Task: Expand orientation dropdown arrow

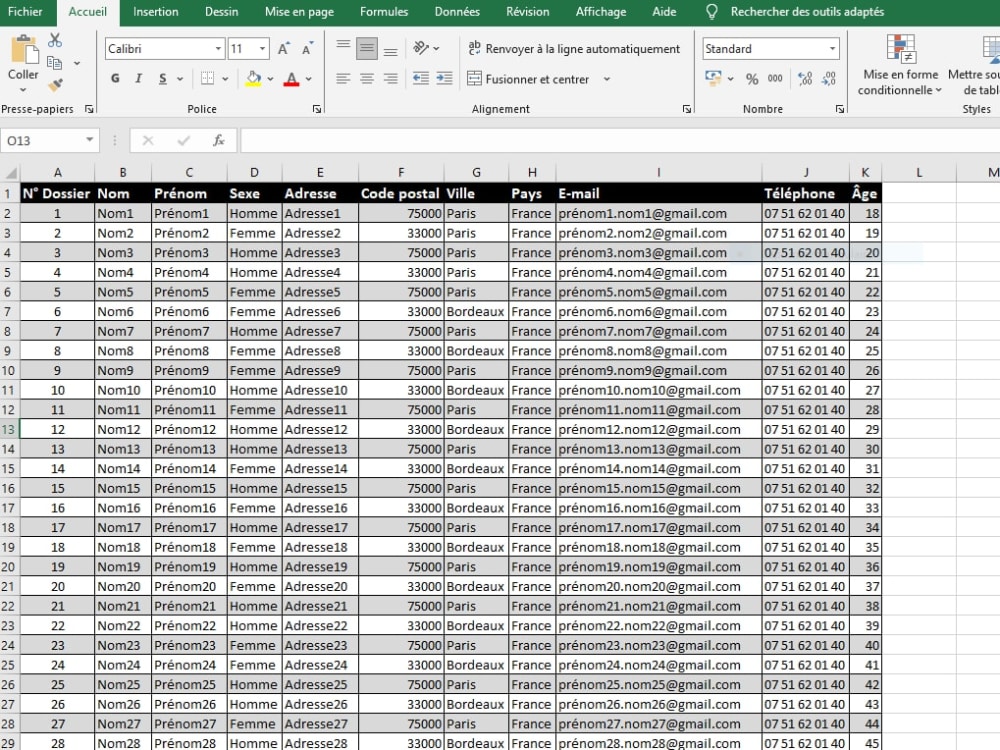Action: click(x=436, y=48)
